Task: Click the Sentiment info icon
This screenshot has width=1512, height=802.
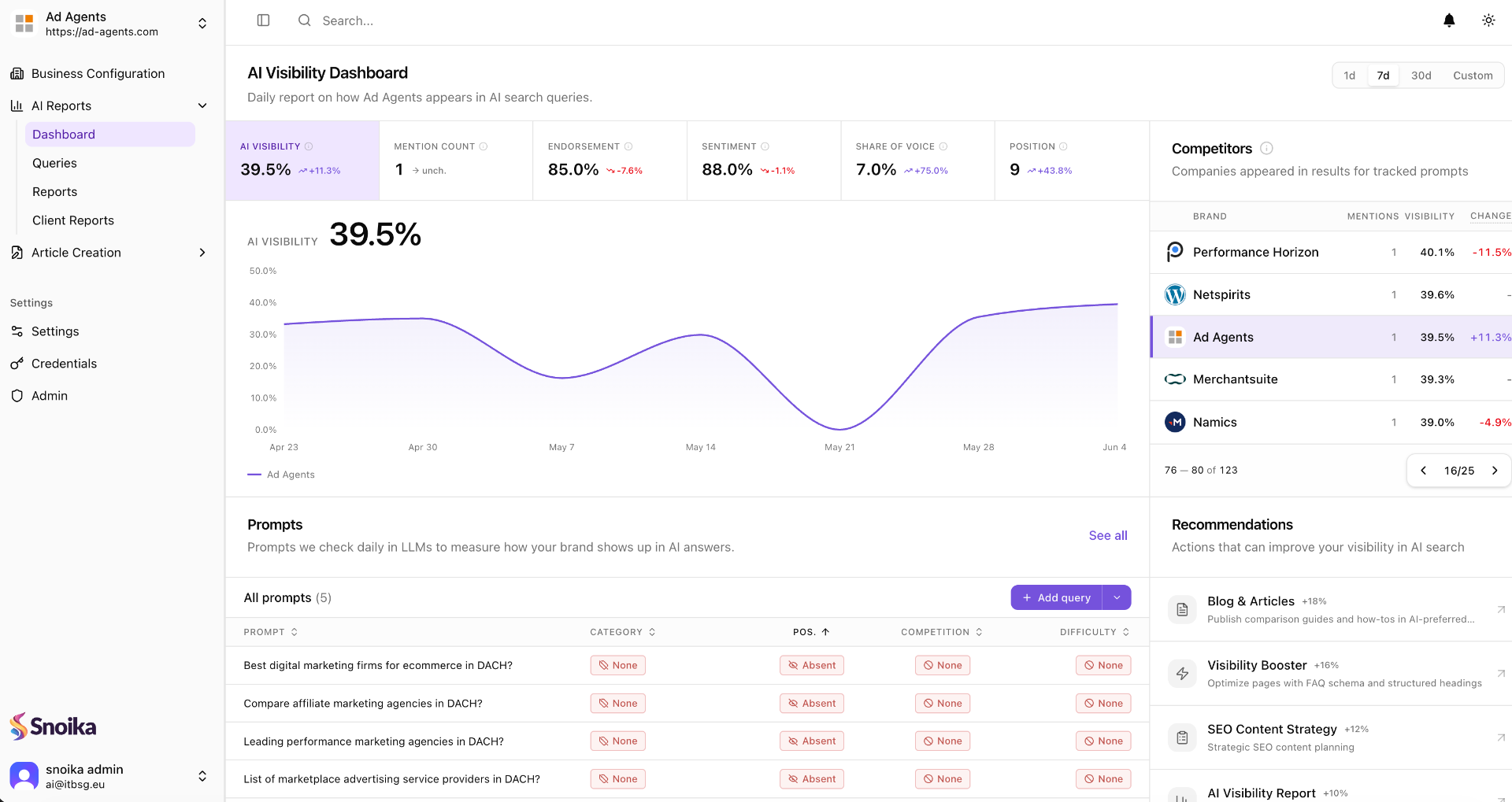Action: tap(765, 146)
